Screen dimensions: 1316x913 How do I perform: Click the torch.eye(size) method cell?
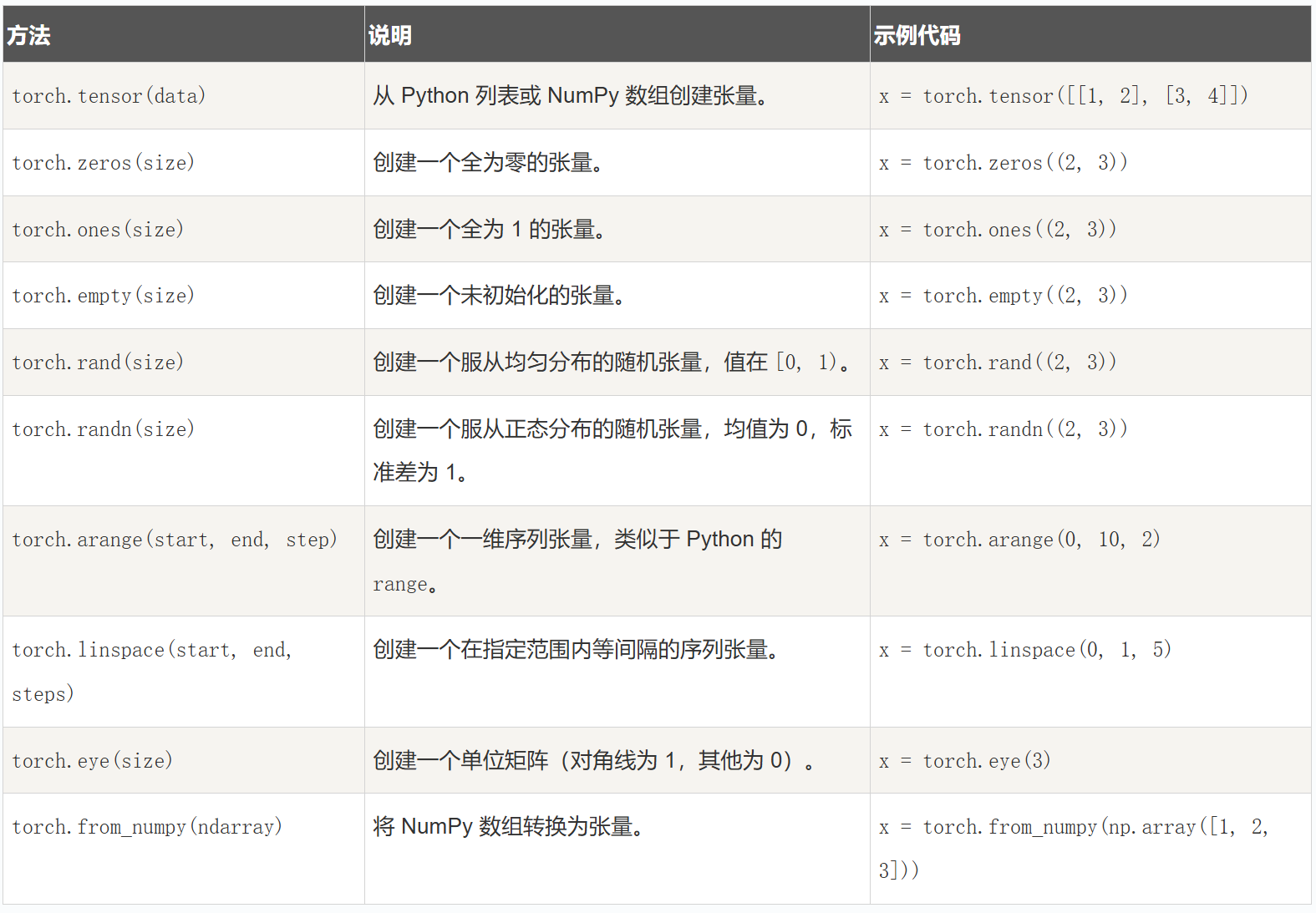92,761
